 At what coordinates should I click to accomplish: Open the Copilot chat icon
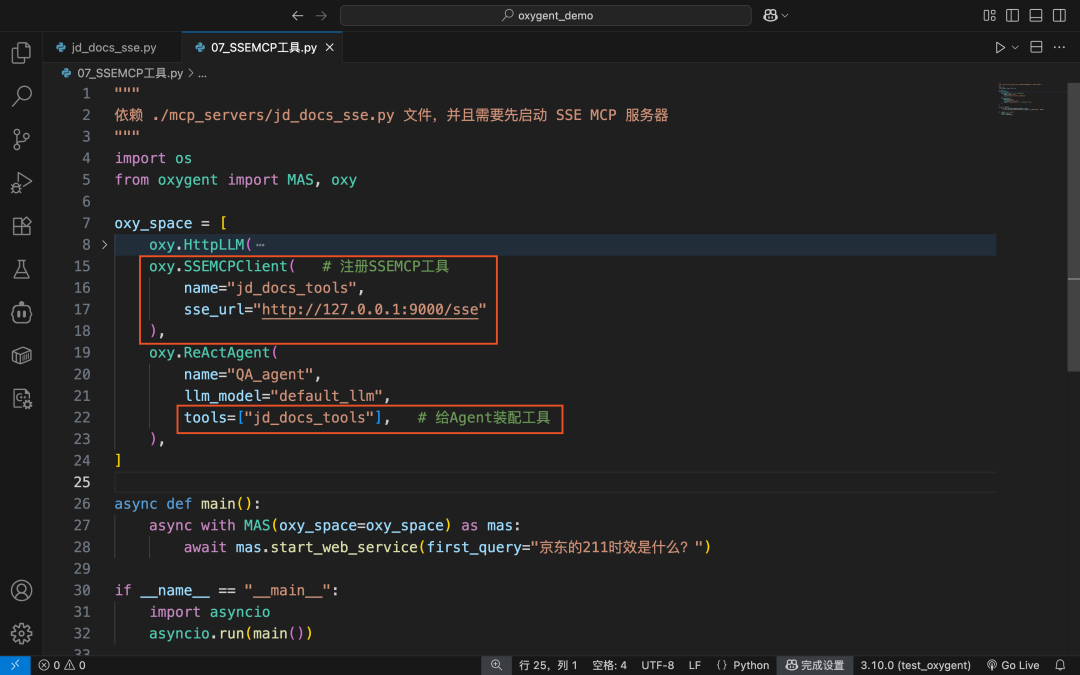click(x=770, y=15)
